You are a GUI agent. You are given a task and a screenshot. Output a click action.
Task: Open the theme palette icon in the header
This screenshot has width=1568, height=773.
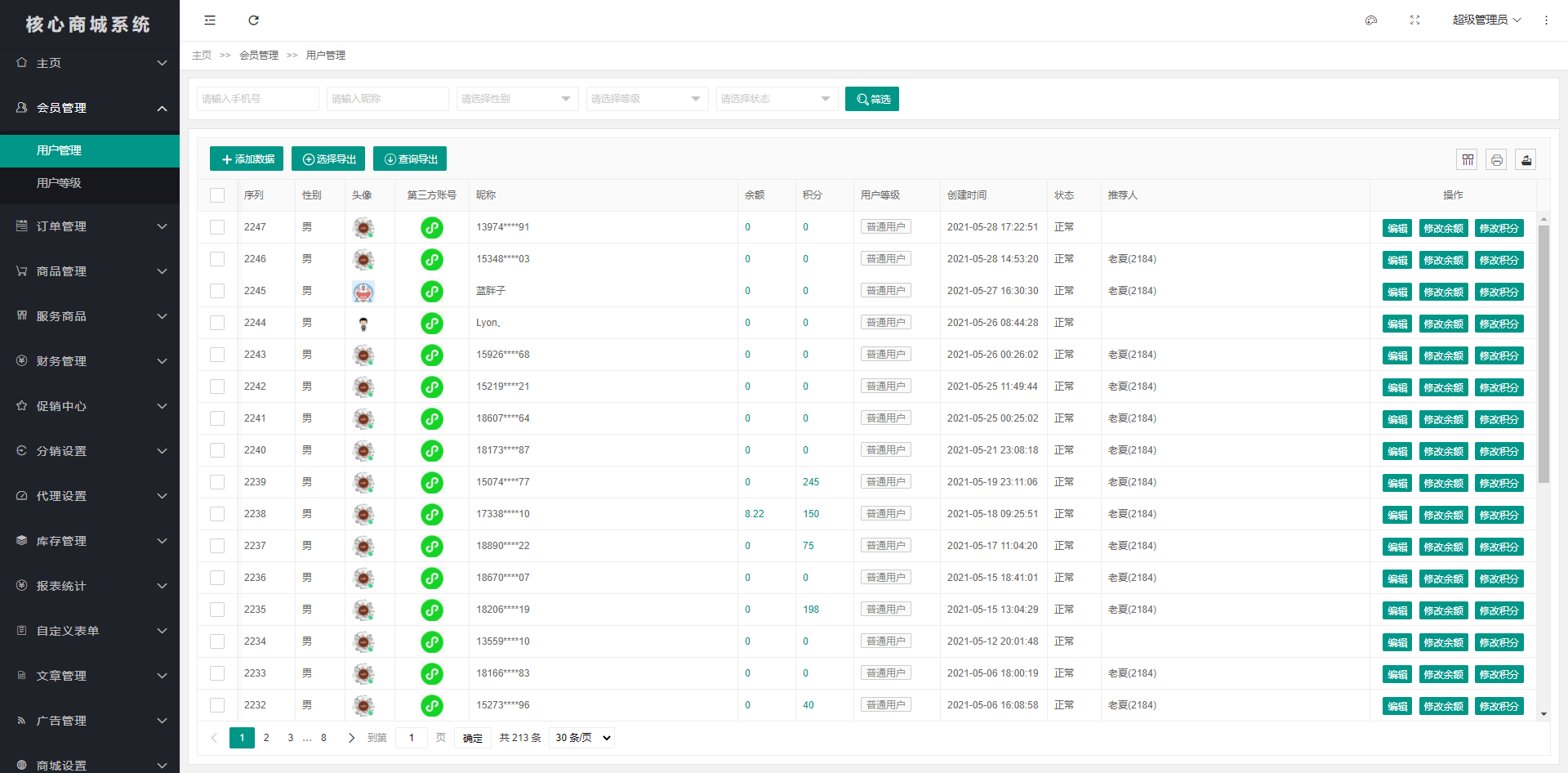1371,20
